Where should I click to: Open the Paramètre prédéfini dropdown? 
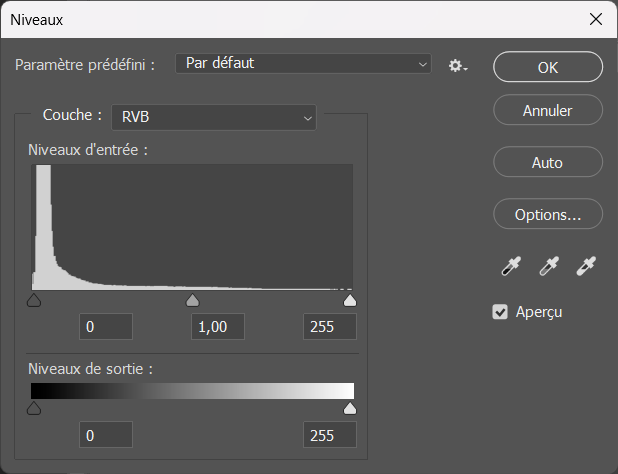click(303, 64)
